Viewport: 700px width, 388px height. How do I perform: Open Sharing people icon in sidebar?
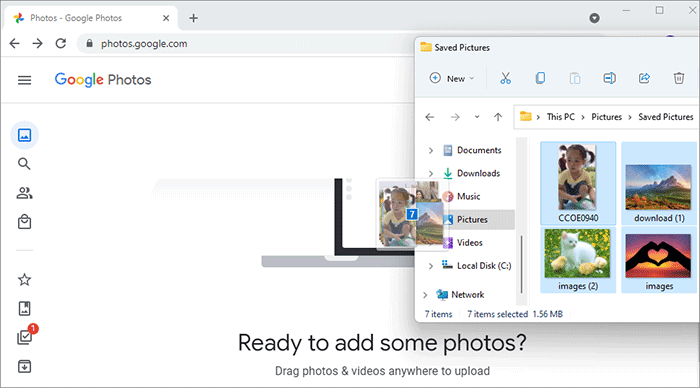(x=25, y=193)
